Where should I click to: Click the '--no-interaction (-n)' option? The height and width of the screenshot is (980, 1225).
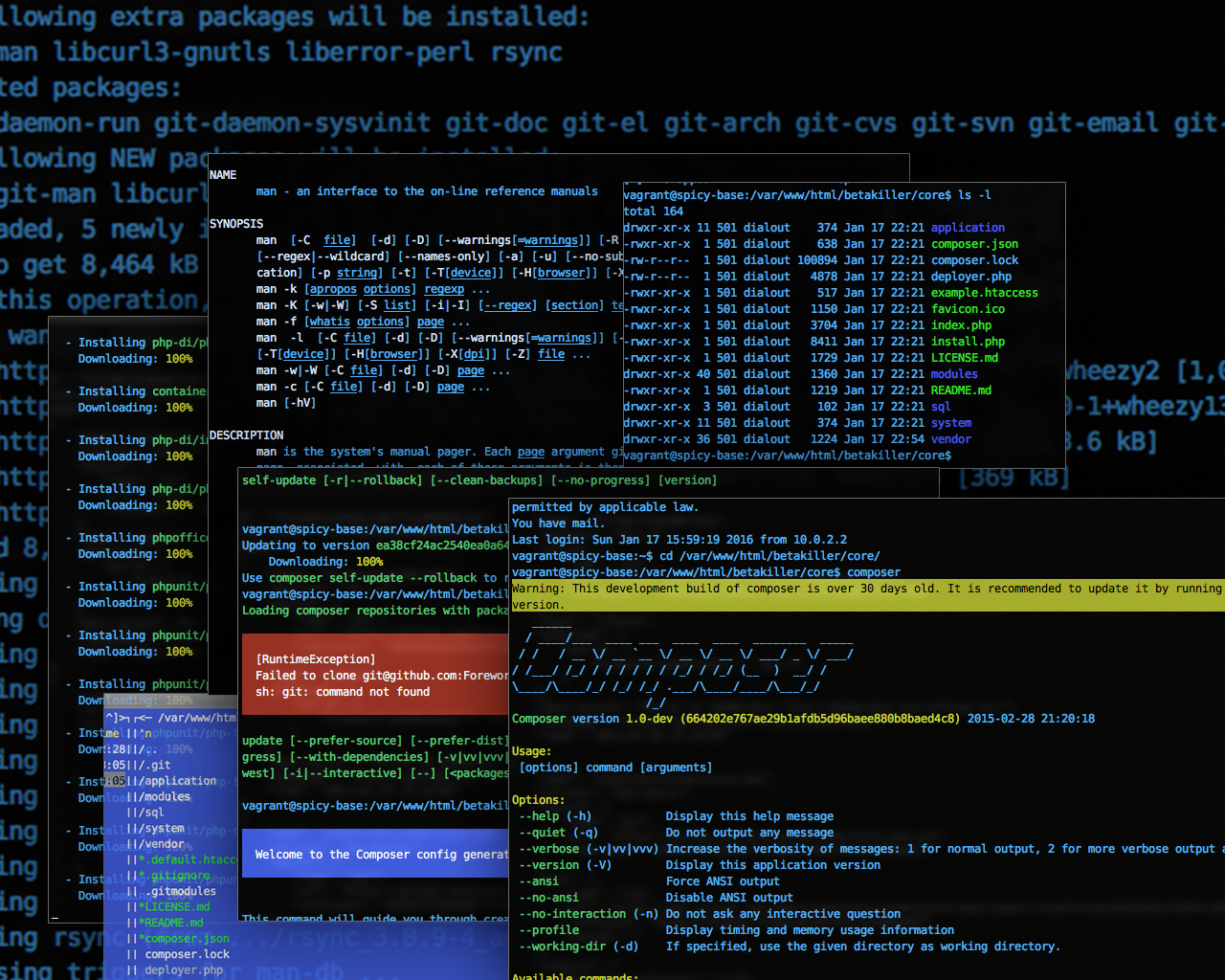pos(589,914)
